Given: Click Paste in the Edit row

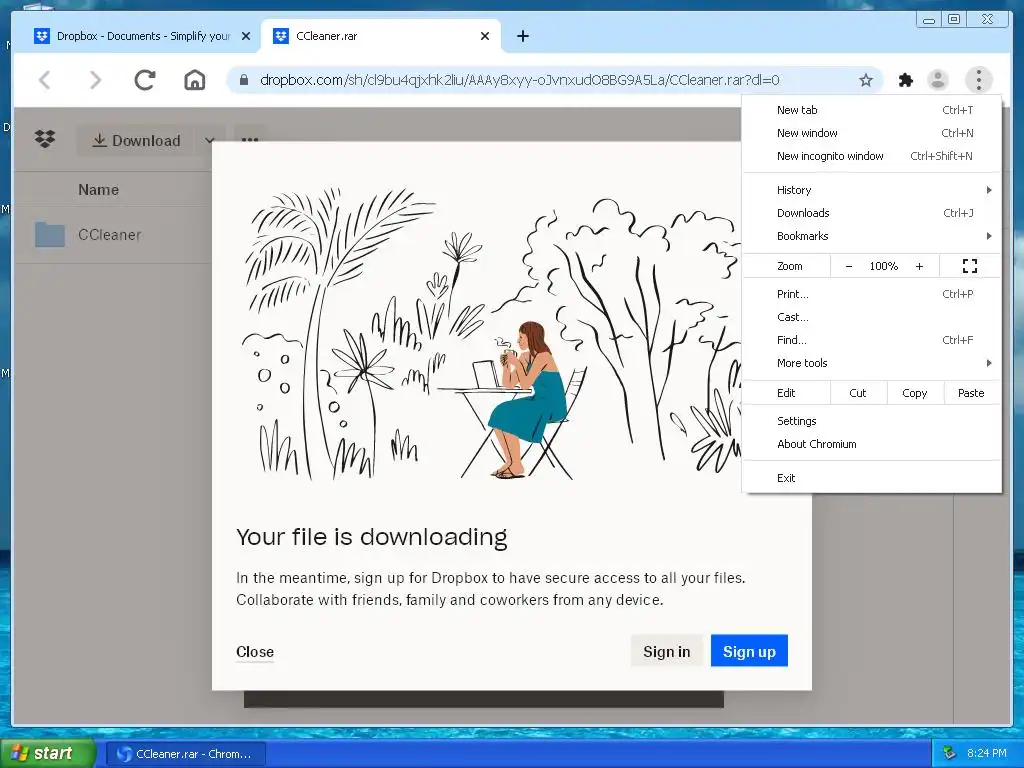Looking at the screenshot, I should click(971, 393).
